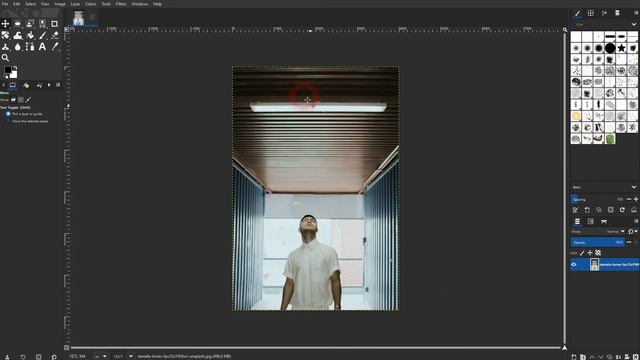Select the Unified Transform tool
The height and width of the screenshot is (360, 640).
(x=5, y=36)
